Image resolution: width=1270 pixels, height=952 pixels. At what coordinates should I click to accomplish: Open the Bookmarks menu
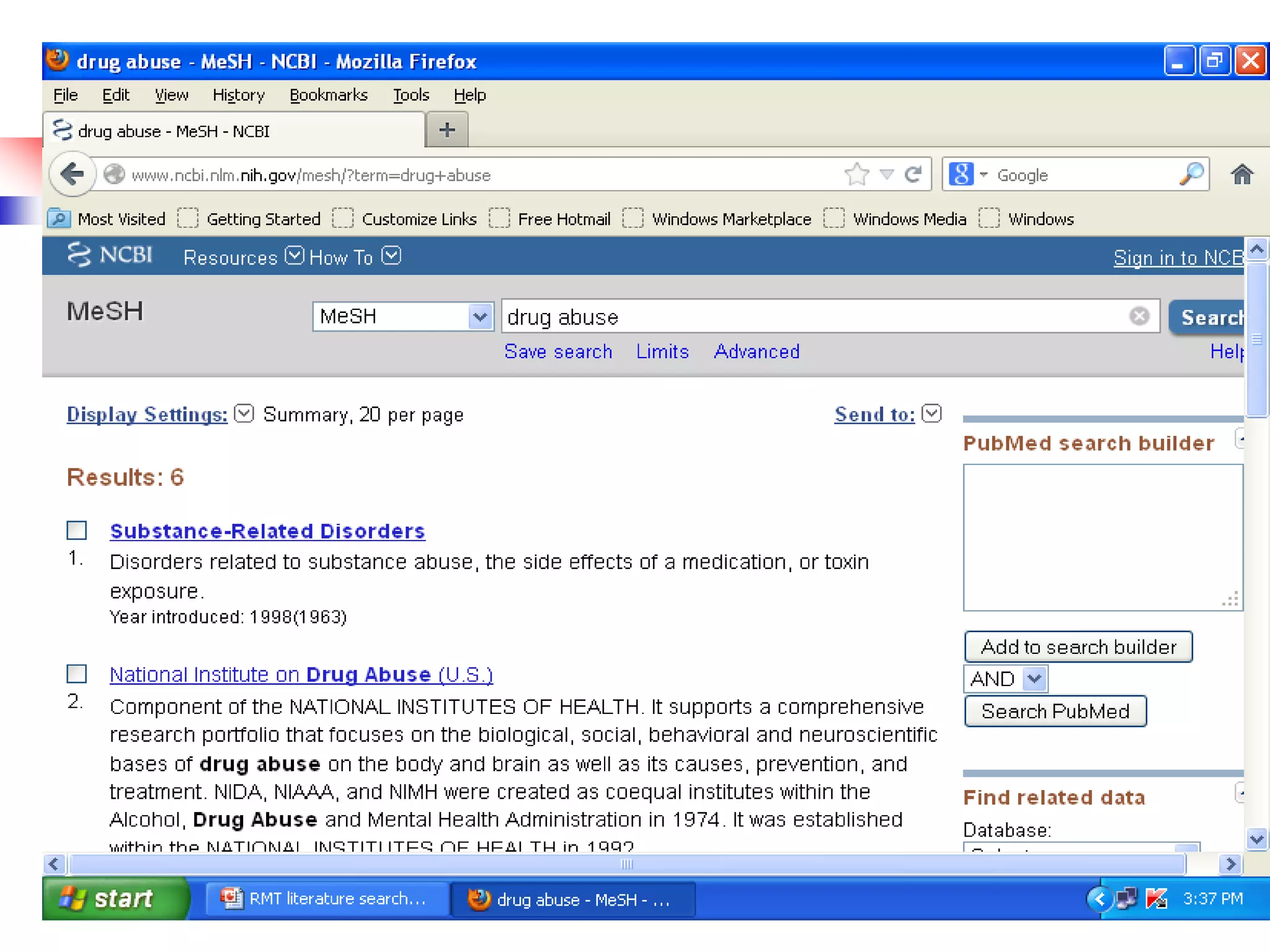(x=328, y=95)
